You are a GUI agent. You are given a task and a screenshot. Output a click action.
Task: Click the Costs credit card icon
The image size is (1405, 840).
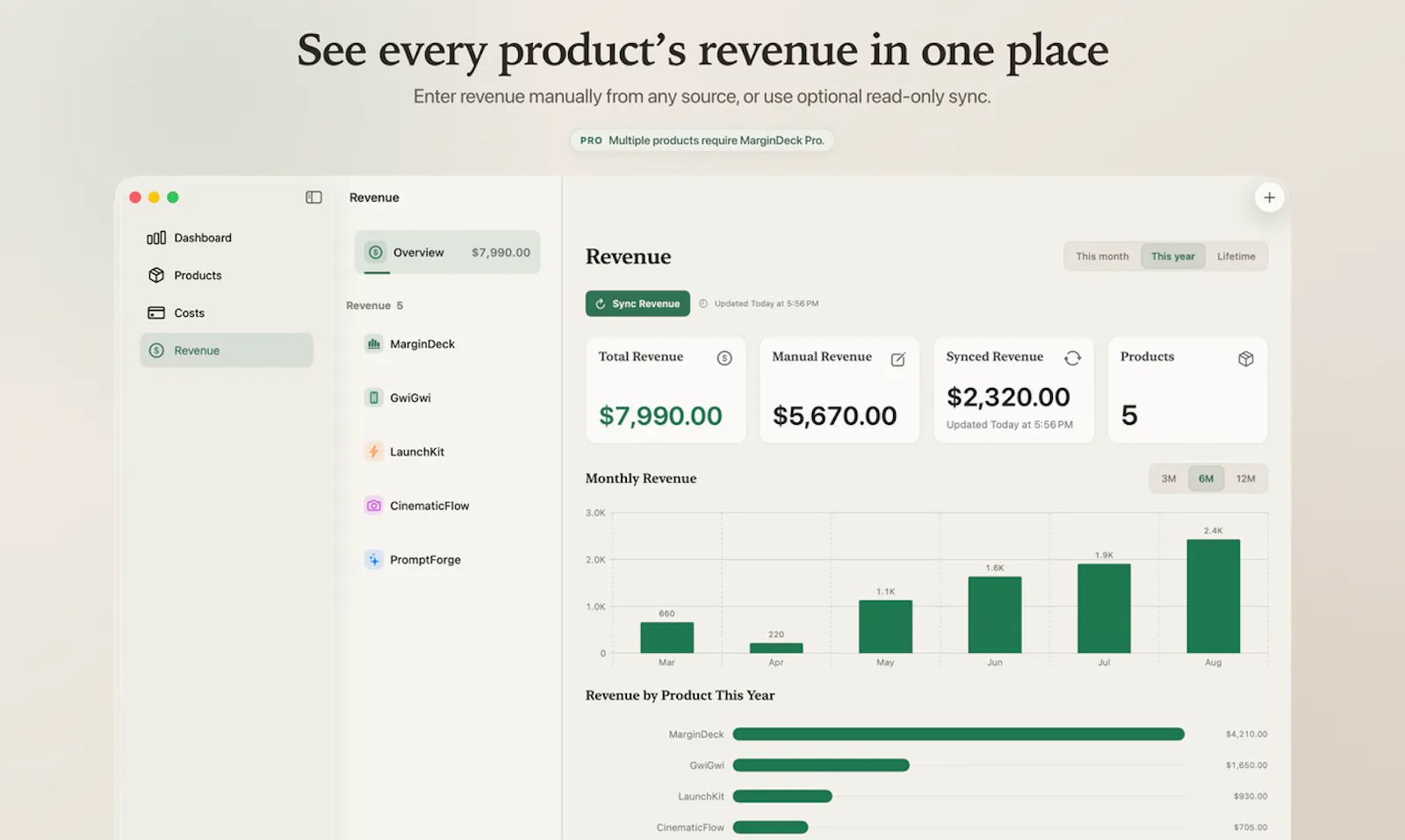coord(156,312)
